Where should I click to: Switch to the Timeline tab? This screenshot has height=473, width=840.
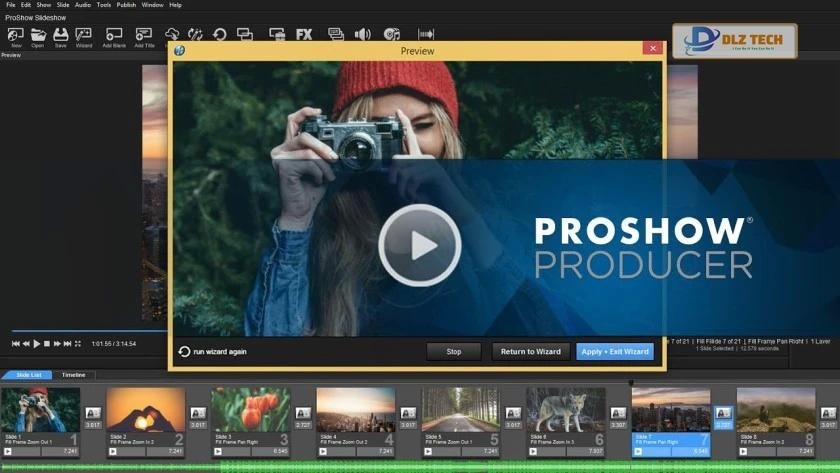pyautogui.click(x=73, y=375)
